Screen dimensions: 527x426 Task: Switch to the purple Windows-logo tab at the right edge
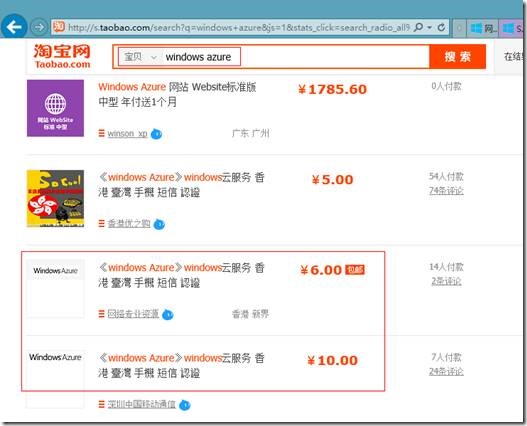[512, 28]
